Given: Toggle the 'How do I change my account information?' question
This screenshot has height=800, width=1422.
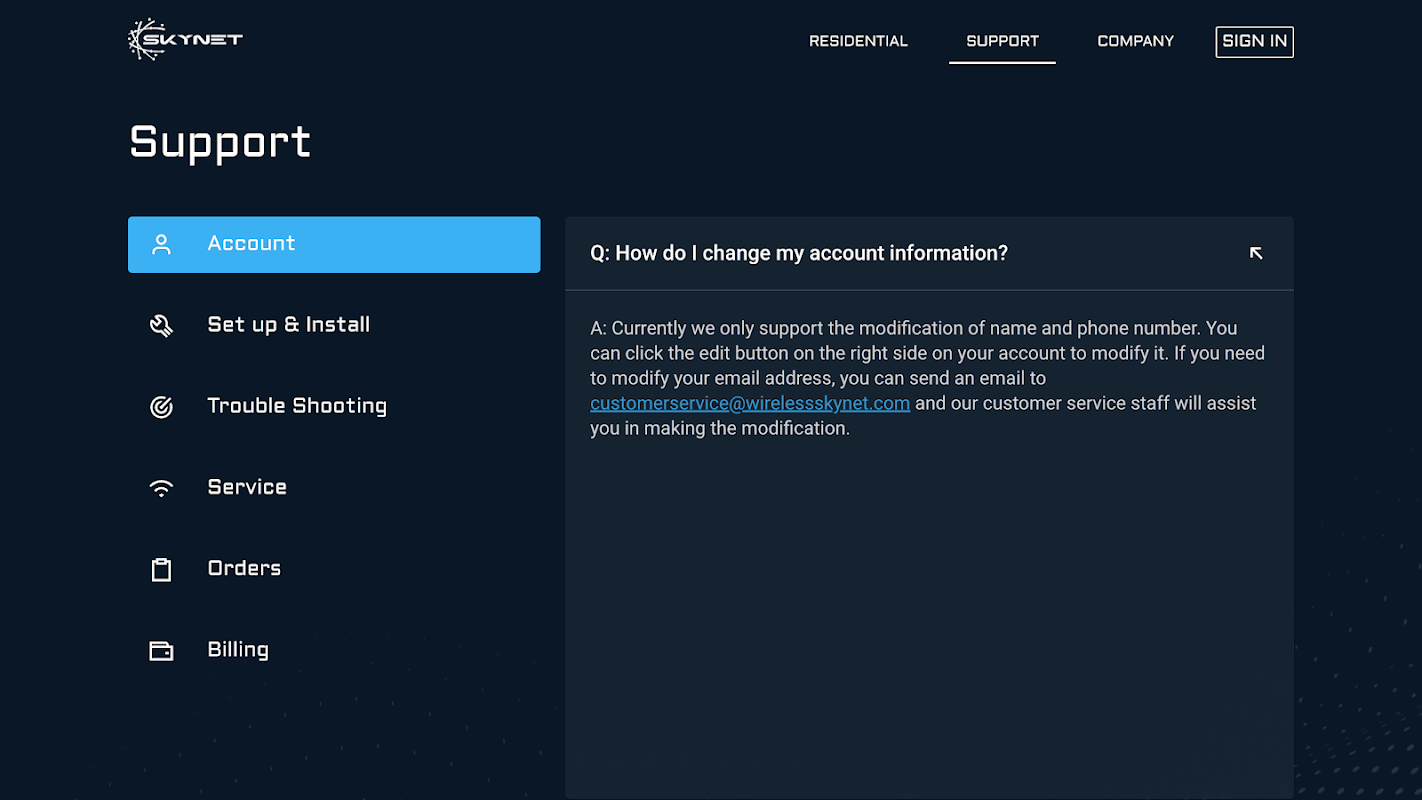Looking at the screenshot, I should tap(799, 253).
